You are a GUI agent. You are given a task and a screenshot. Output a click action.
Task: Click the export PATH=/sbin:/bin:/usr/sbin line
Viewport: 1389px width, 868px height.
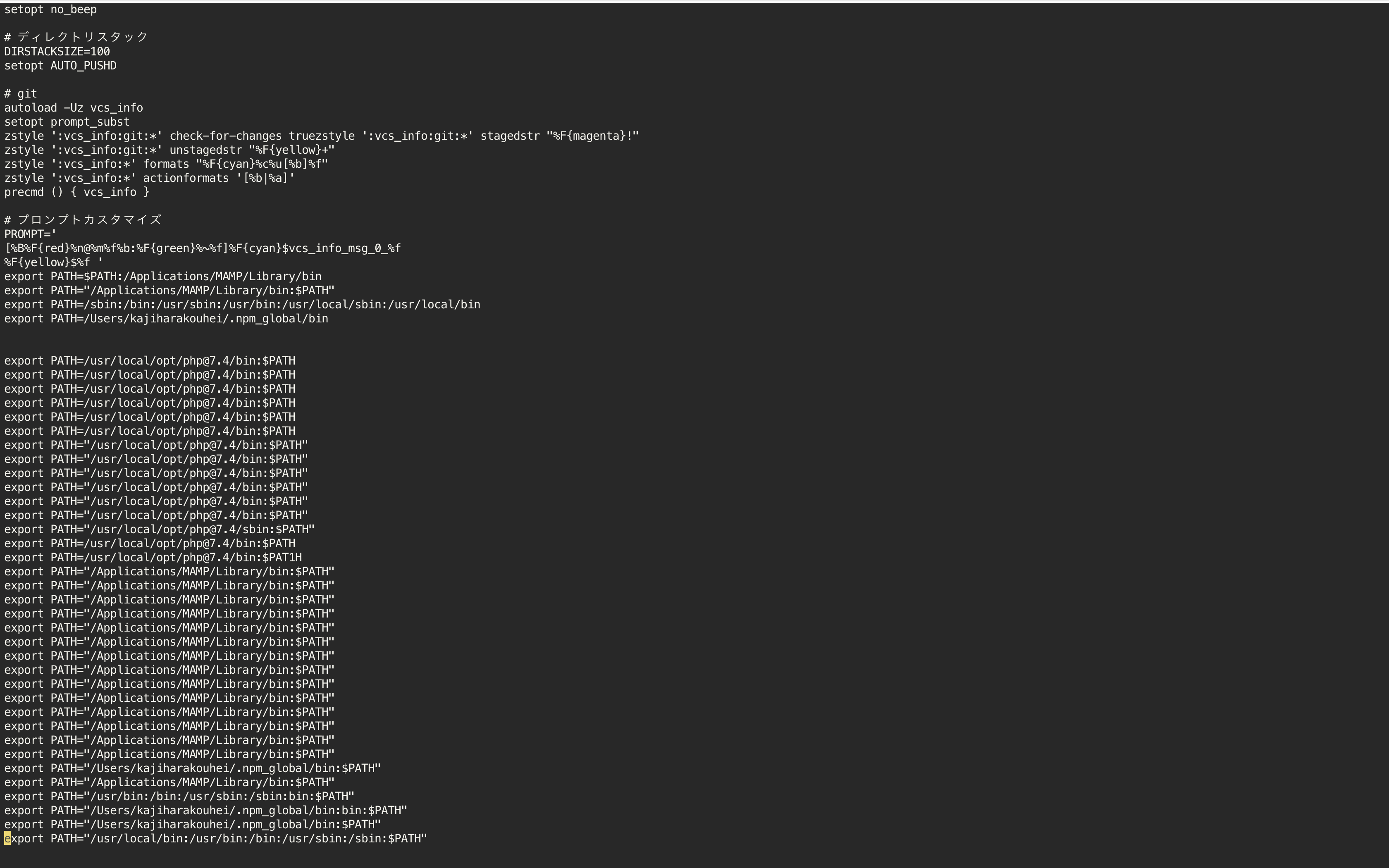point(242,305)
